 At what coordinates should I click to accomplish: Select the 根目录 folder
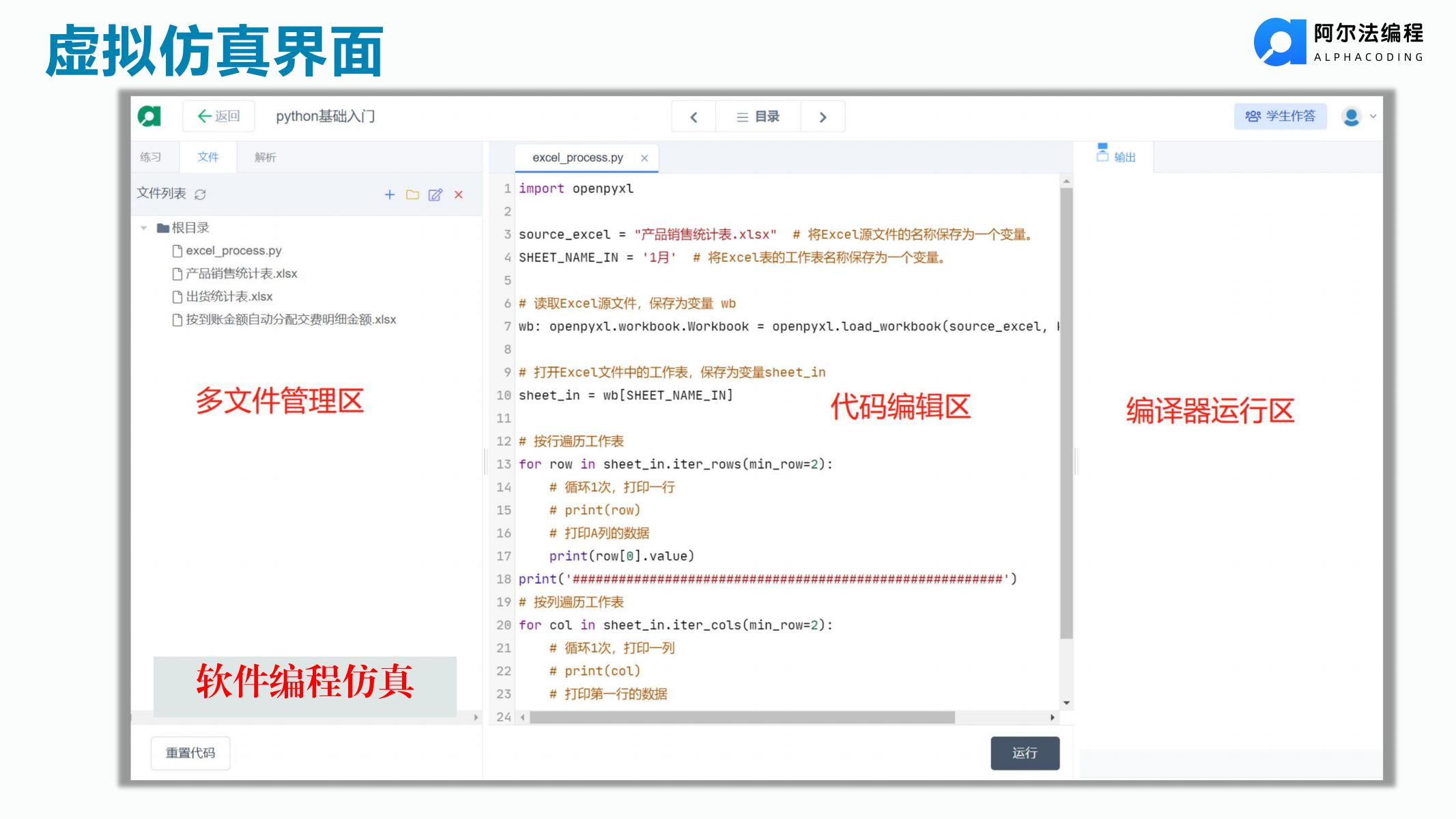tap(183, 228)
